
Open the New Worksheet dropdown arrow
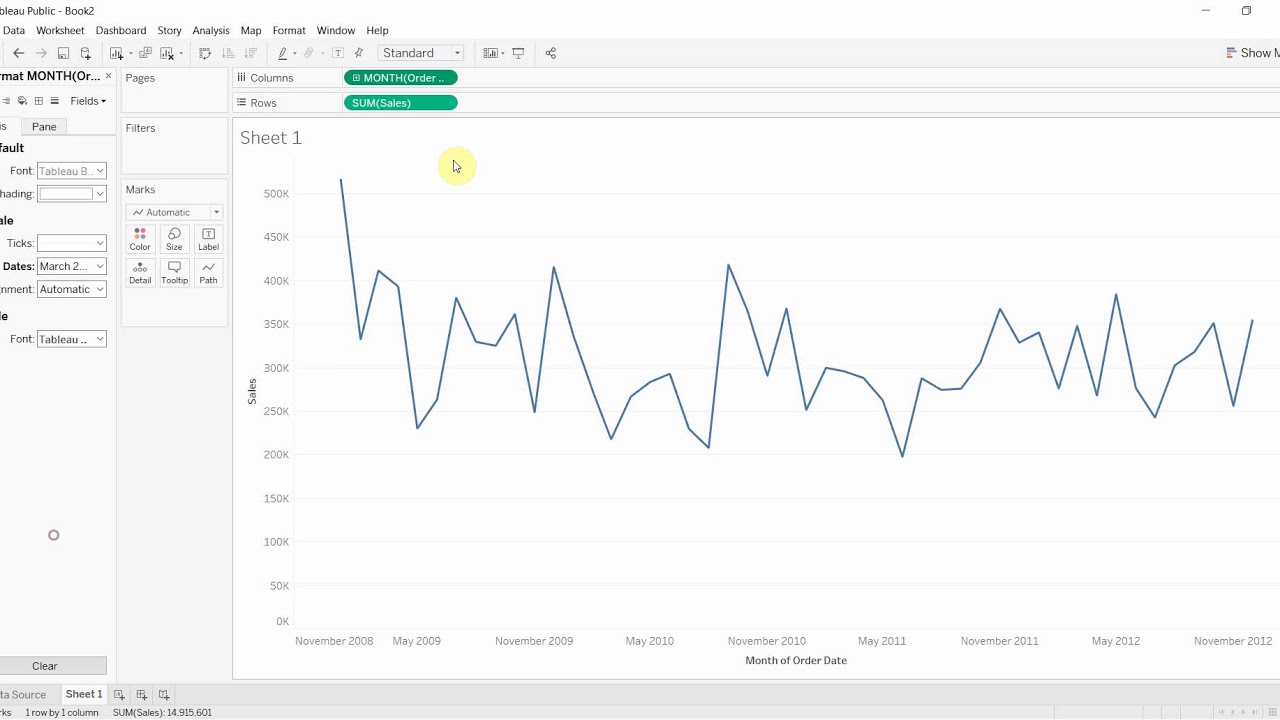coord(130,53)
